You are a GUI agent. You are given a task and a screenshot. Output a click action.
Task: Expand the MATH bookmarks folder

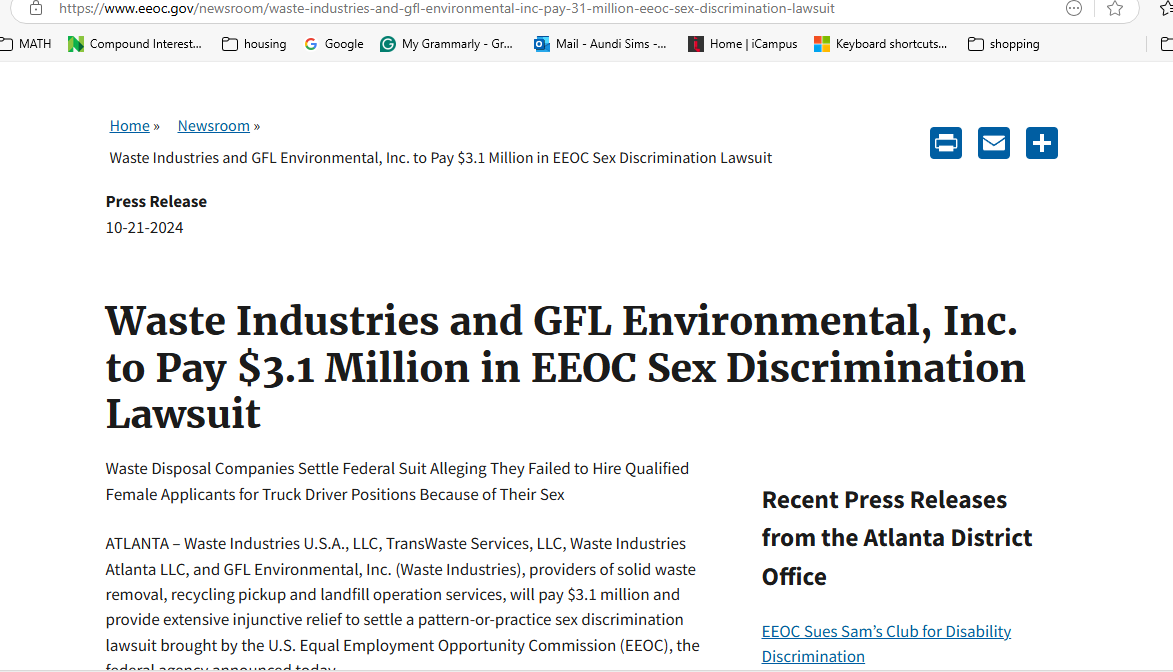click(26, 44)
